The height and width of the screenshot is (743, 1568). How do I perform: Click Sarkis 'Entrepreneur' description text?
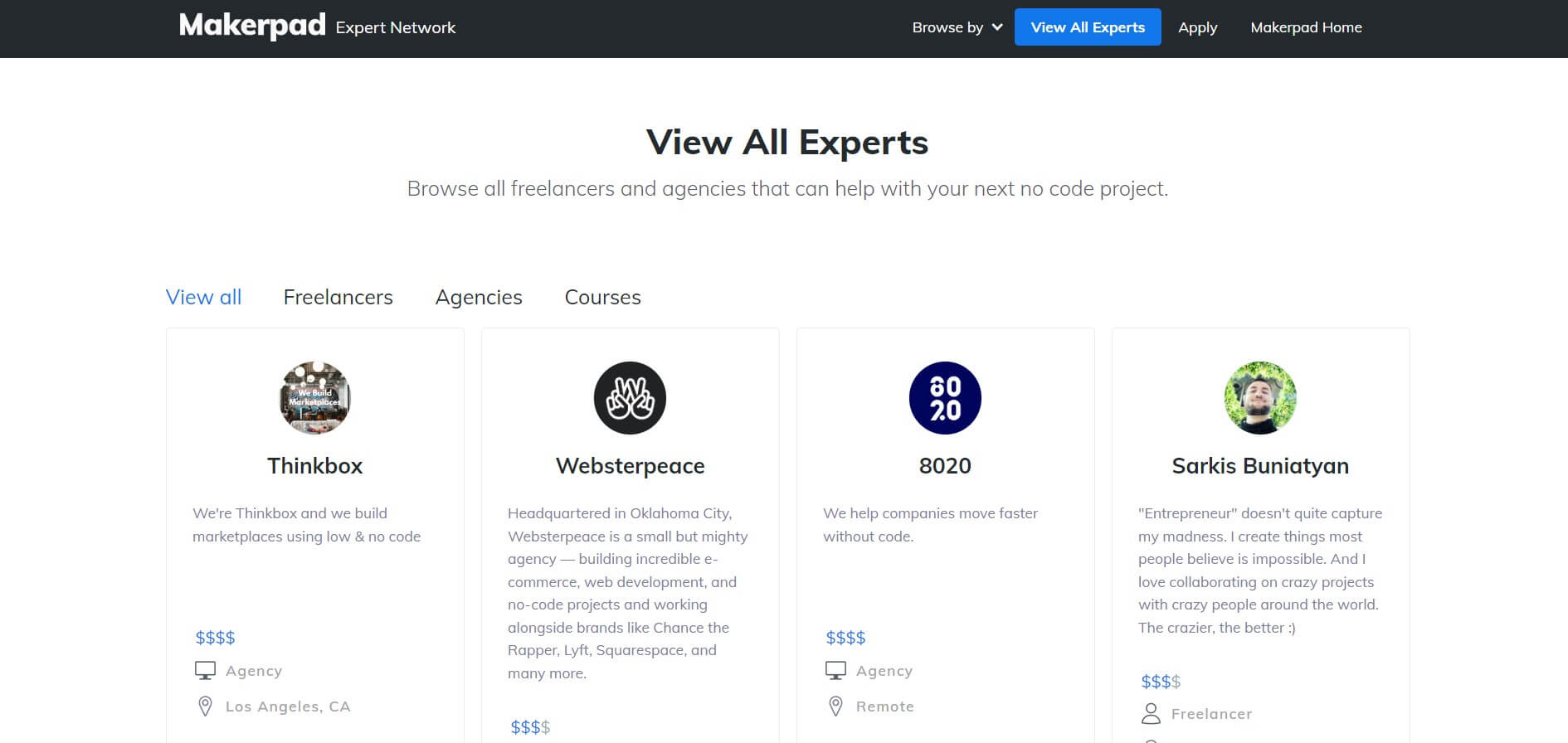(1260, 571)
